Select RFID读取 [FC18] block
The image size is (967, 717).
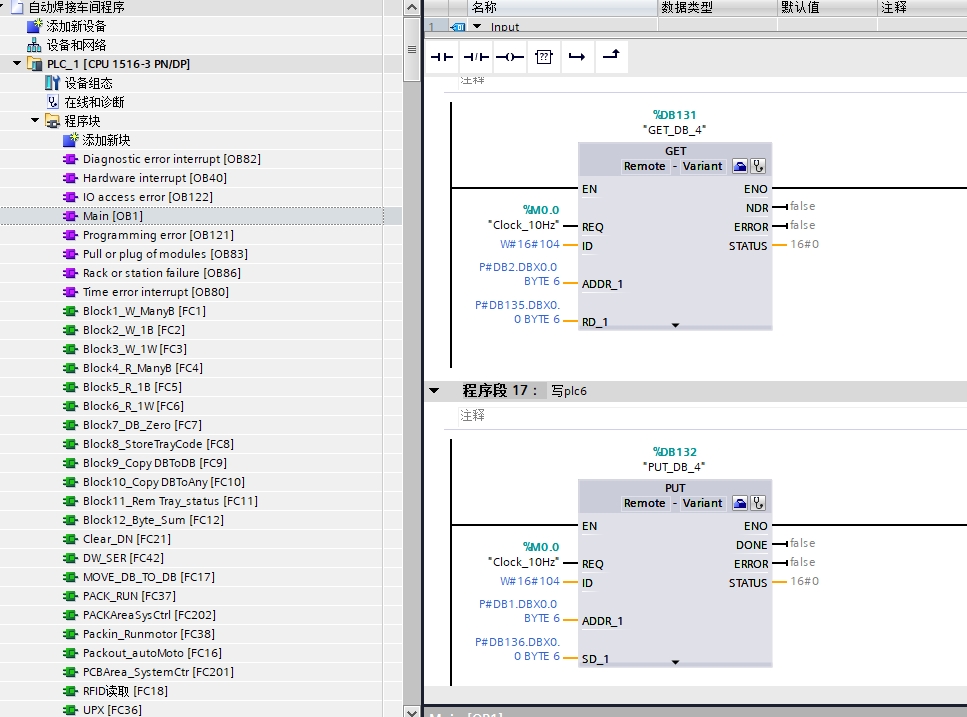(x=125, y=692)
